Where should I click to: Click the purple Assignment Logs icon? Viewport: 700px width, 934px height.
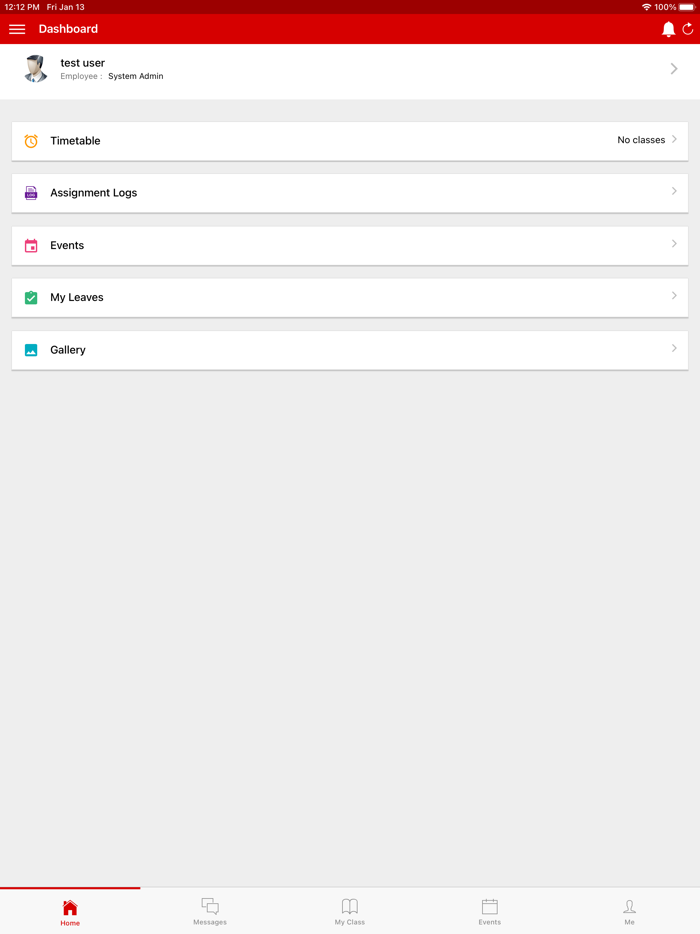click(32, 192)
